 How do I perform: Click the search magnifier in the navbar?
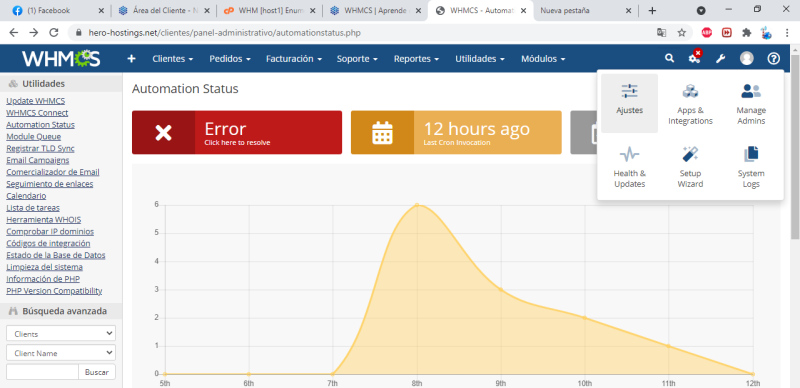point(669,59)
